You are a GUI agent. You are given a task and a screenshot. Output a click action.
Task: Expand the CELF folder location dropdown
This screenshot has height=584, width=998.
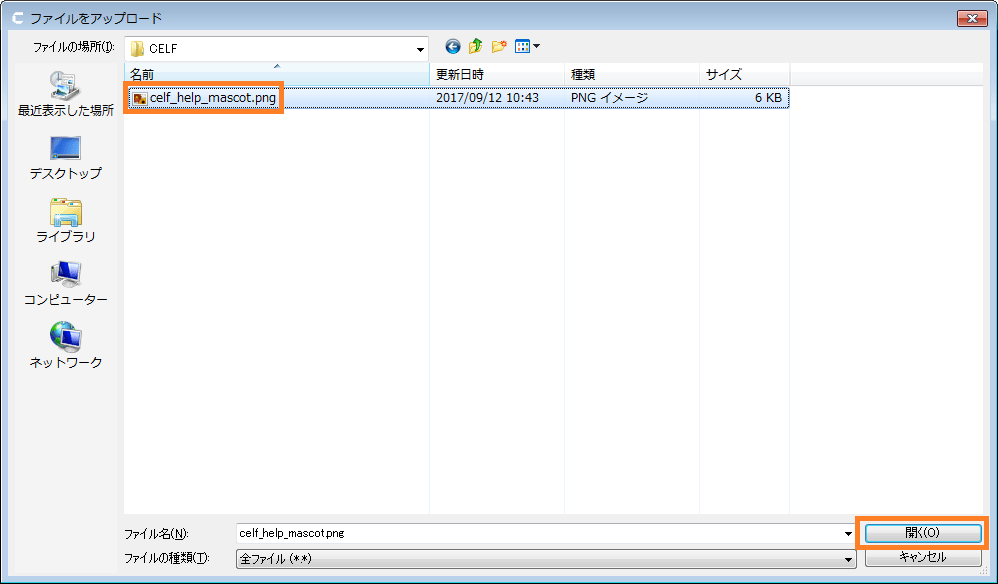pos(420,48)
